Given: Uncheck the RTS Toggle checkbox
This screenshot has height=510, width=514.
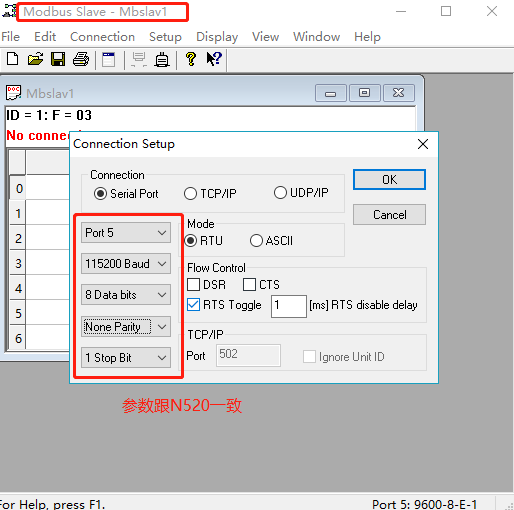Looking at the screenshot, I should click(193, 305).
